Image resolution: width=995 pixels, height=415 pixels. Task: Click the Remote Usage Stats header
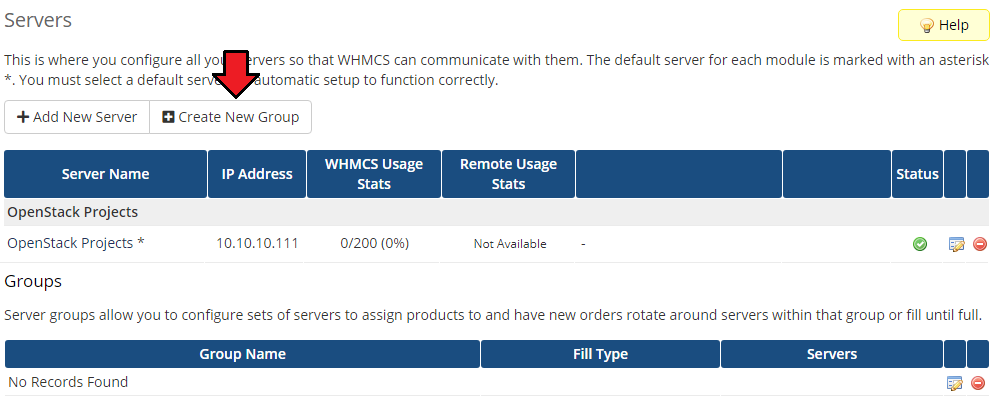point(508,174)
